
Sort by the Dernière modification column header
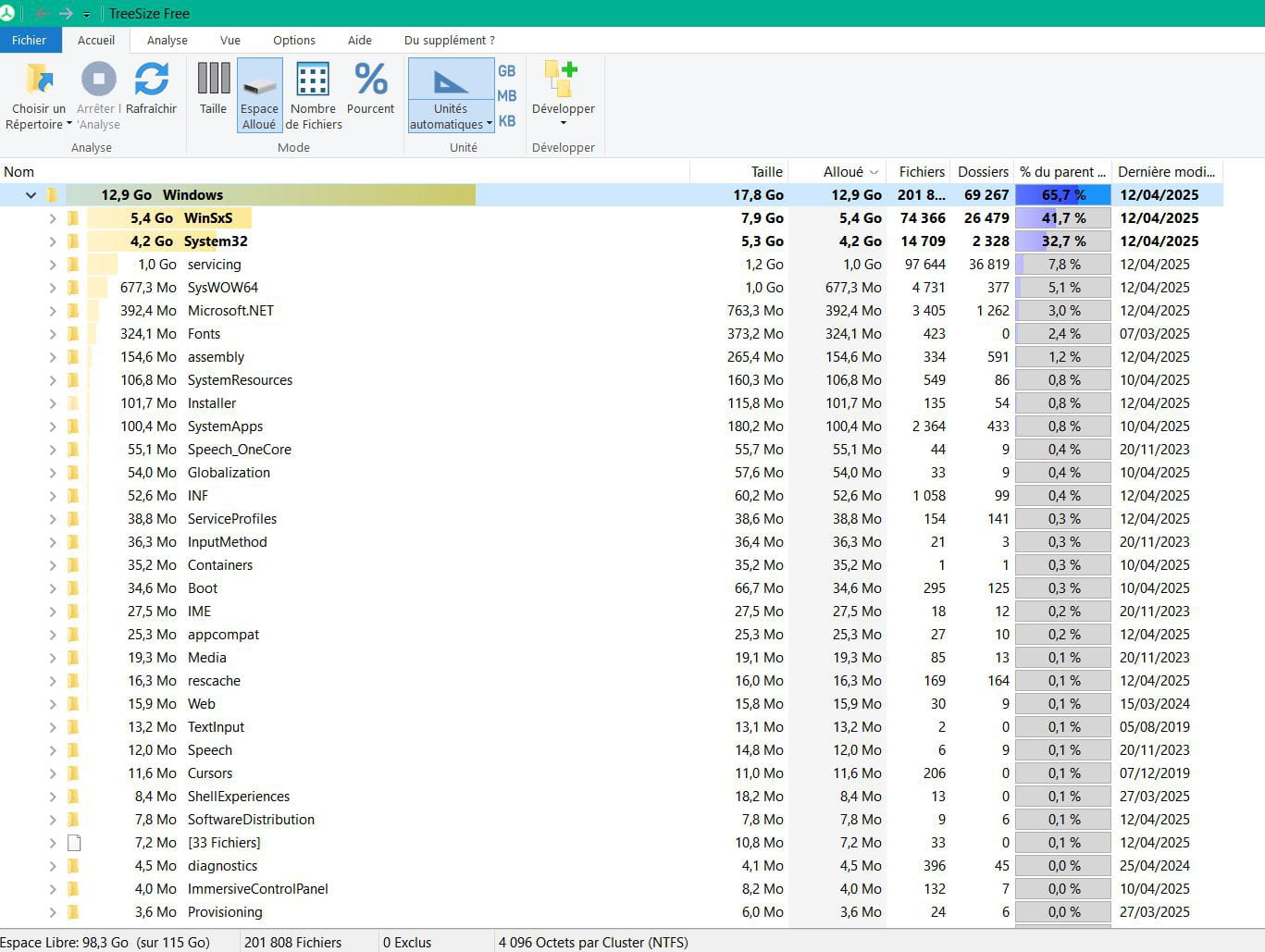(x=1165, y=171)
